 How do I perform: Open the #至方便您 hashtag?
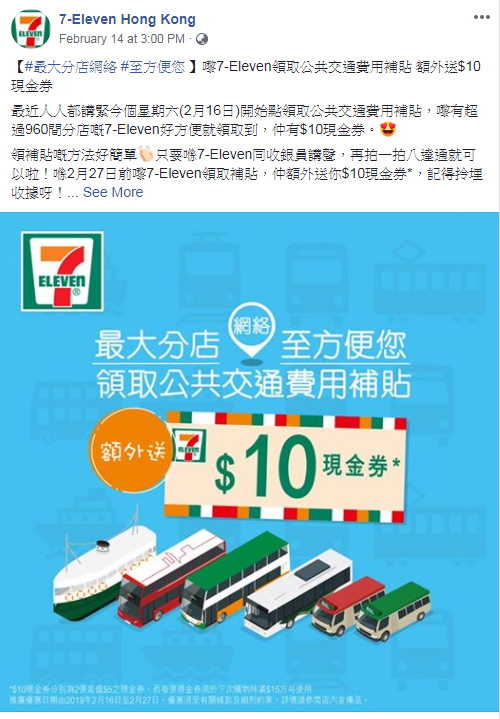tap(153, 67)
